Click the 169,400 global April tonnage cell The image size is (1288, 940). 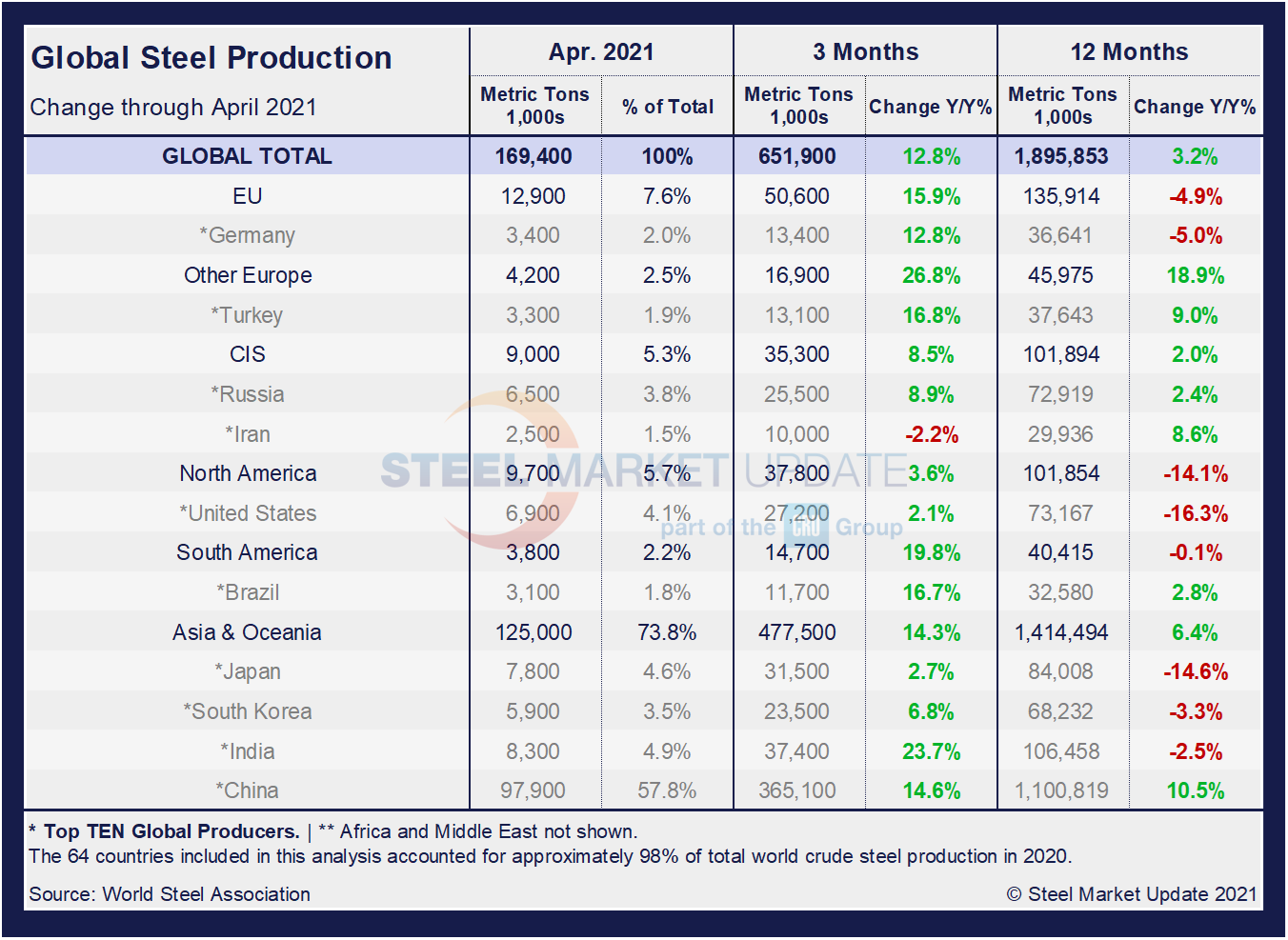(533, 156)
